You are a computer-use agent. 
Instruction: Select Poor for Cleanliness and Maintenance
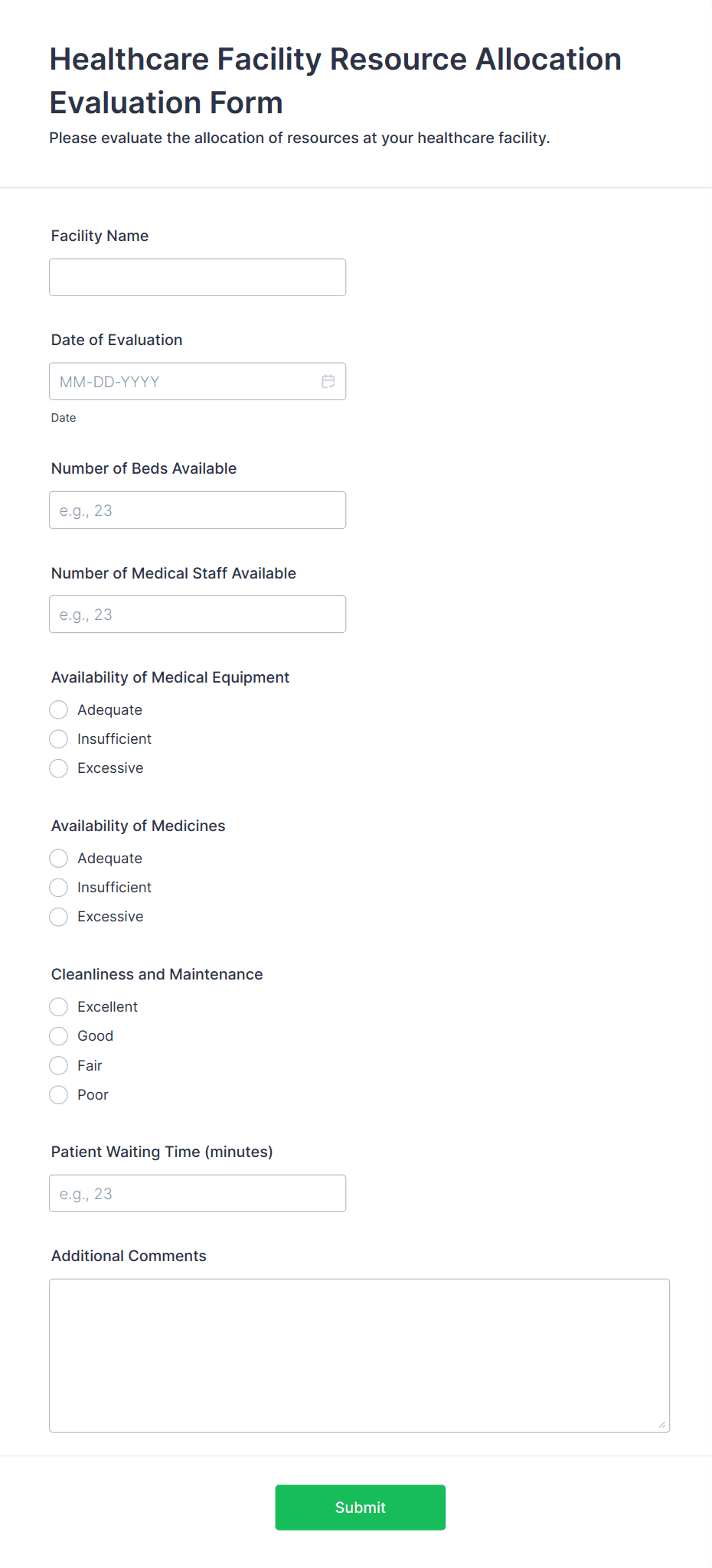tap(58, 1094)
